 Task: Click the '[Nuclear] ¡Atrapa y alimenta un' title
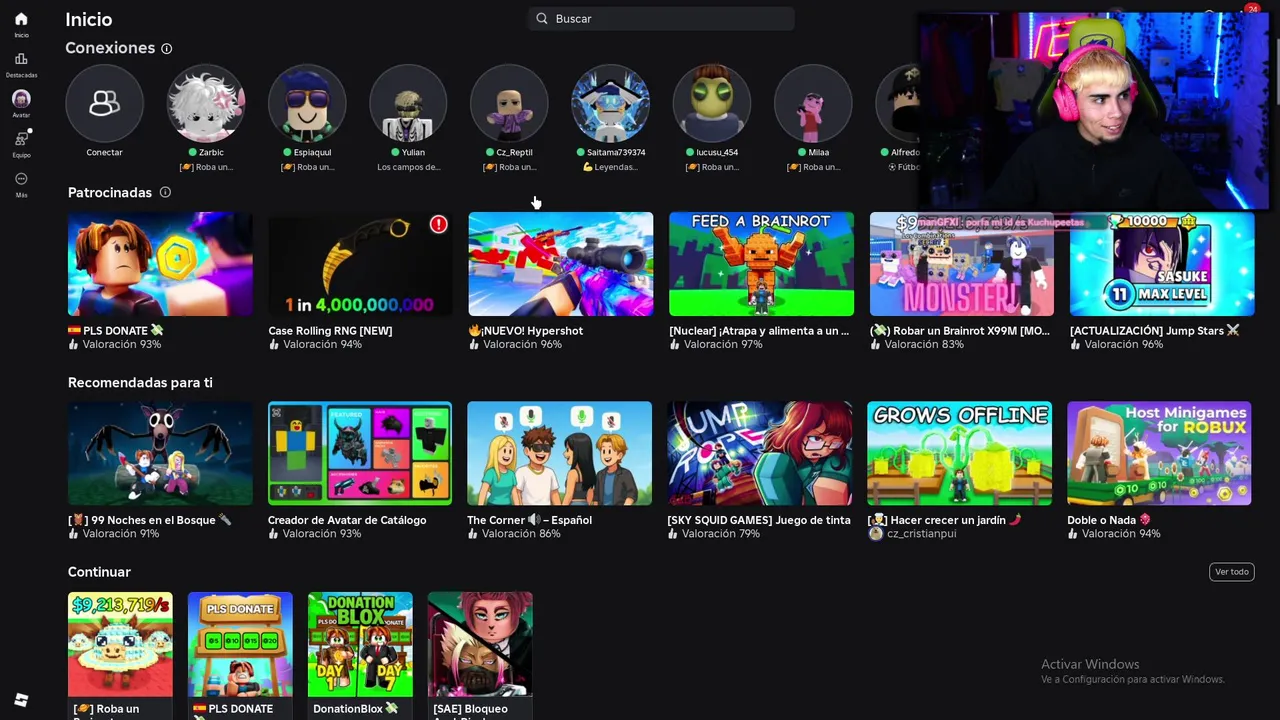pos(759,330)
